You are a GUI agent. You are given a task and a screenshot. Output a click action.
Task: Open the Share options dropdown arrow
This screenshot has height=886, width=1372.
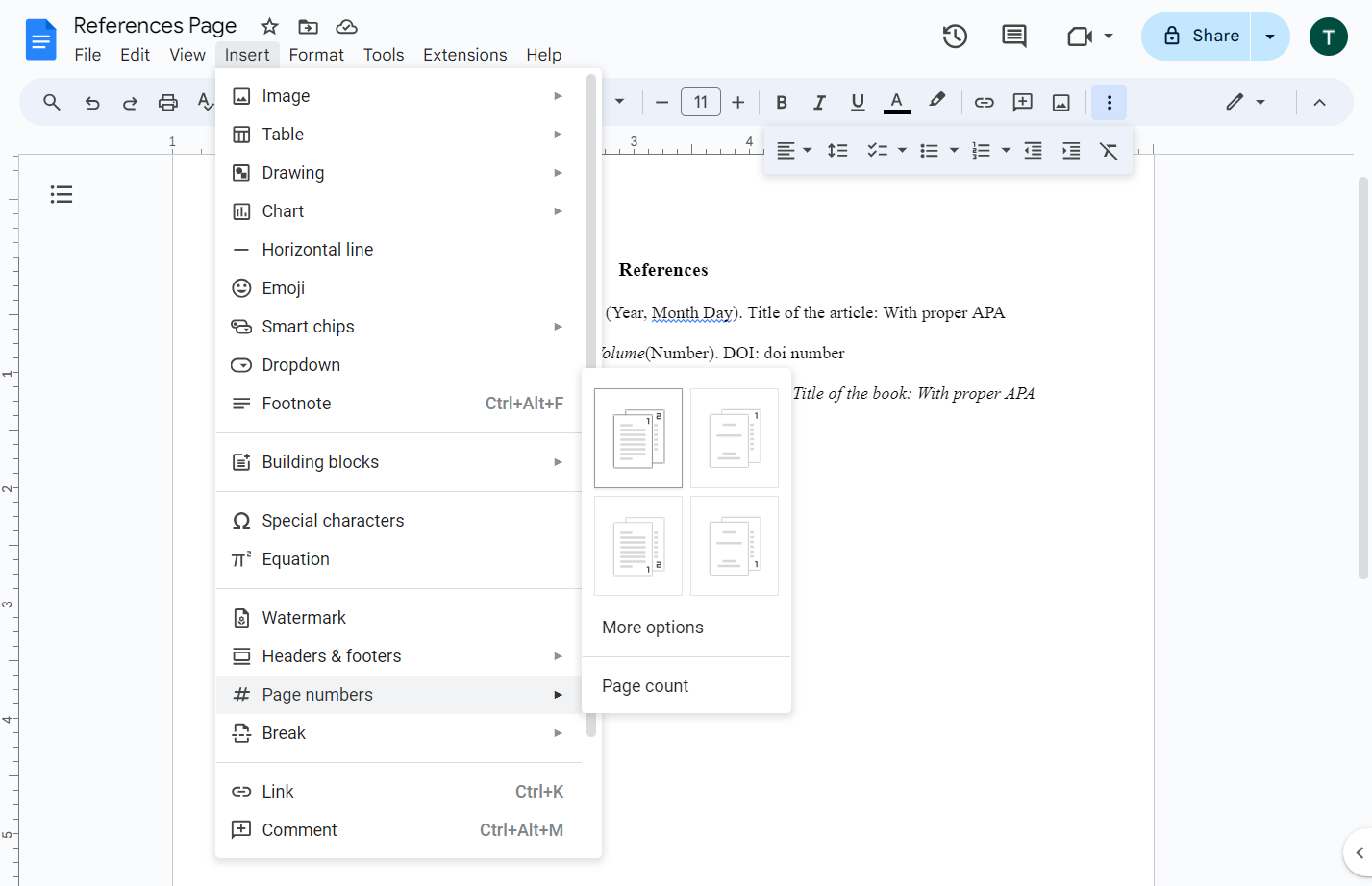[1270, 37]
